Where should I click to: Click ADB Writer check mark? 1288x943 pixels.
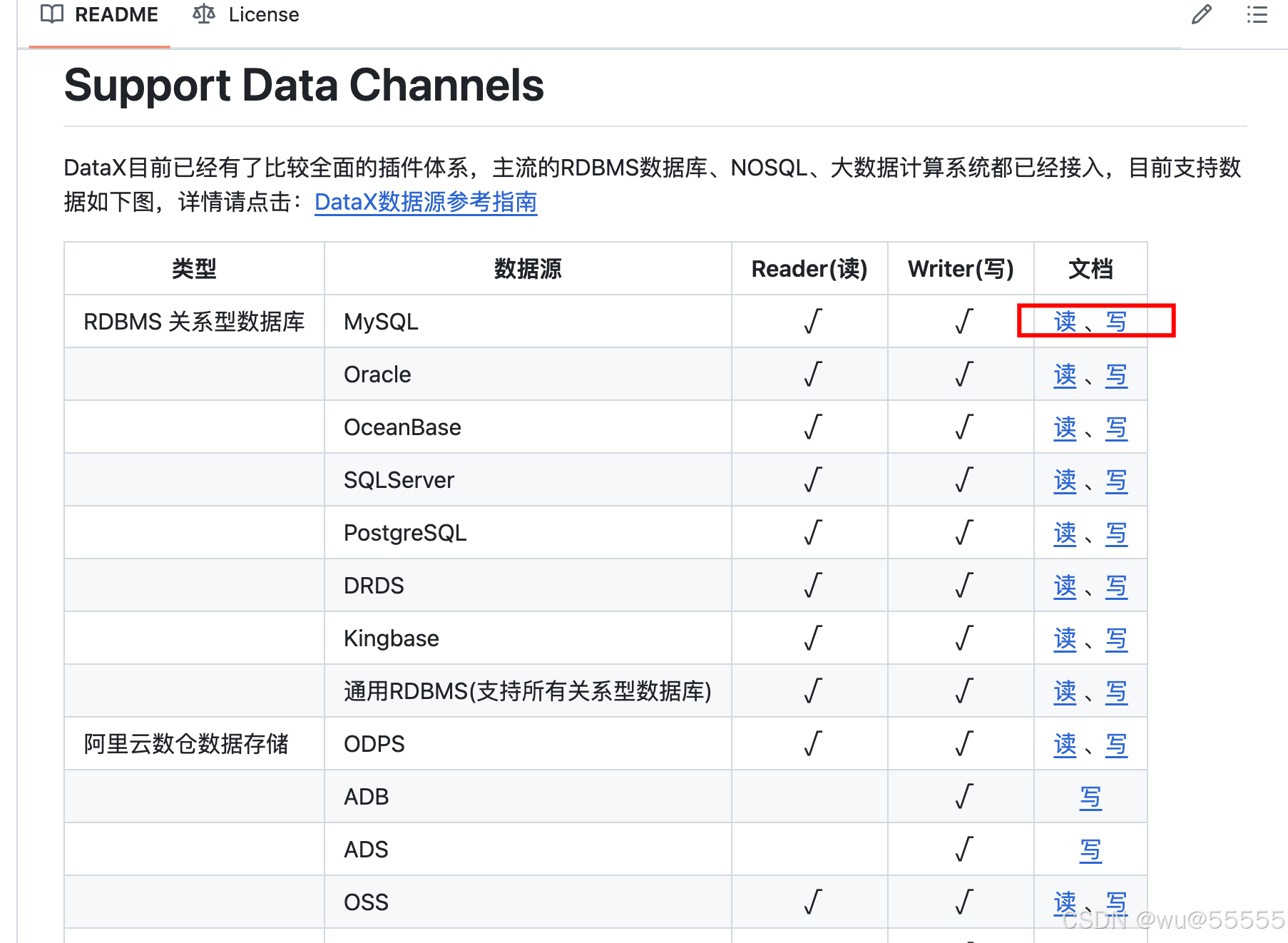[x=964, y=796]
